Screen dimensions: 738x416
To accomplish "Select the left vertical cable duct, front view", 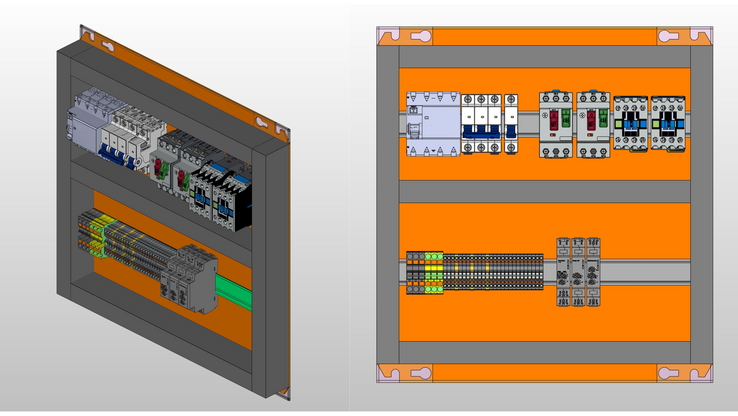I will 387,200.
